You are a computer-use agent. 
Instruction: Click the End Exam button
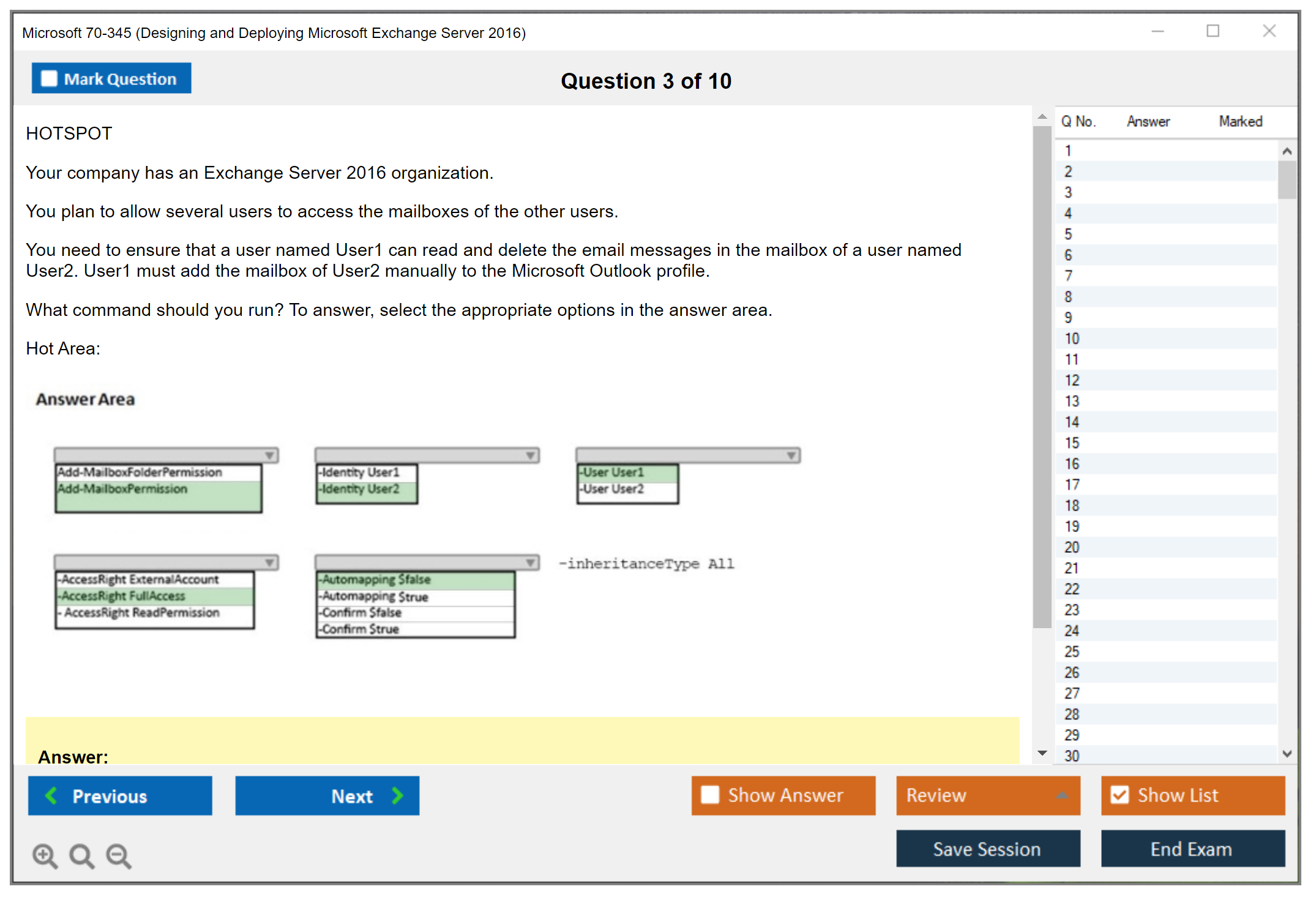[x=1192, y=849]
